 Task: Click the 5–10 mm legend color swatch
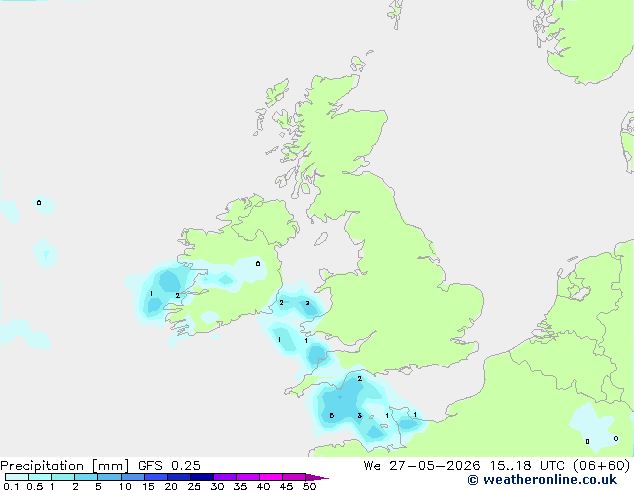click(109, 477)
